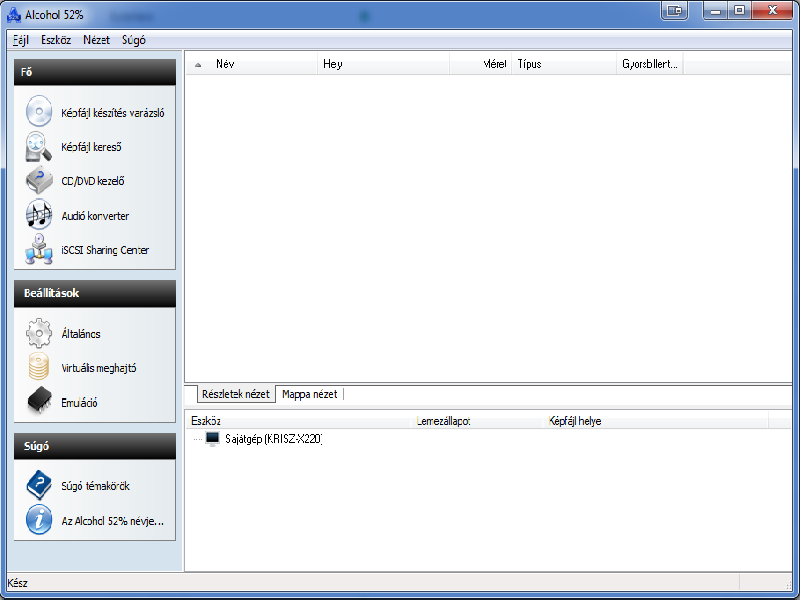Open the Virtuális meghajtó disc stack icon
Viewport: 800px width, 600px height.
[x=39, y=367]
